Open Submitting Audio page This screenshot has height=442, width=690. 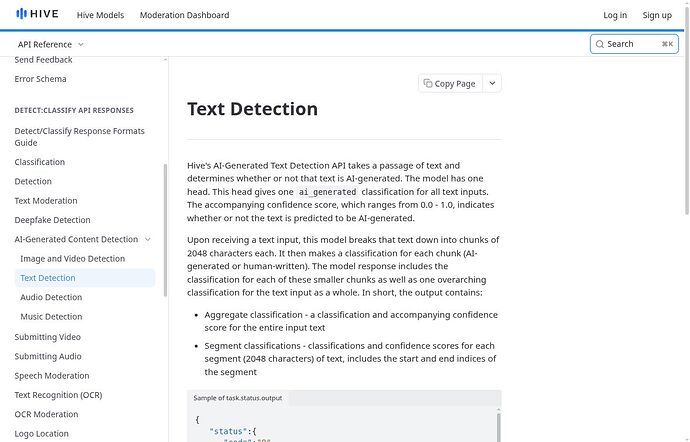[48, 357]
